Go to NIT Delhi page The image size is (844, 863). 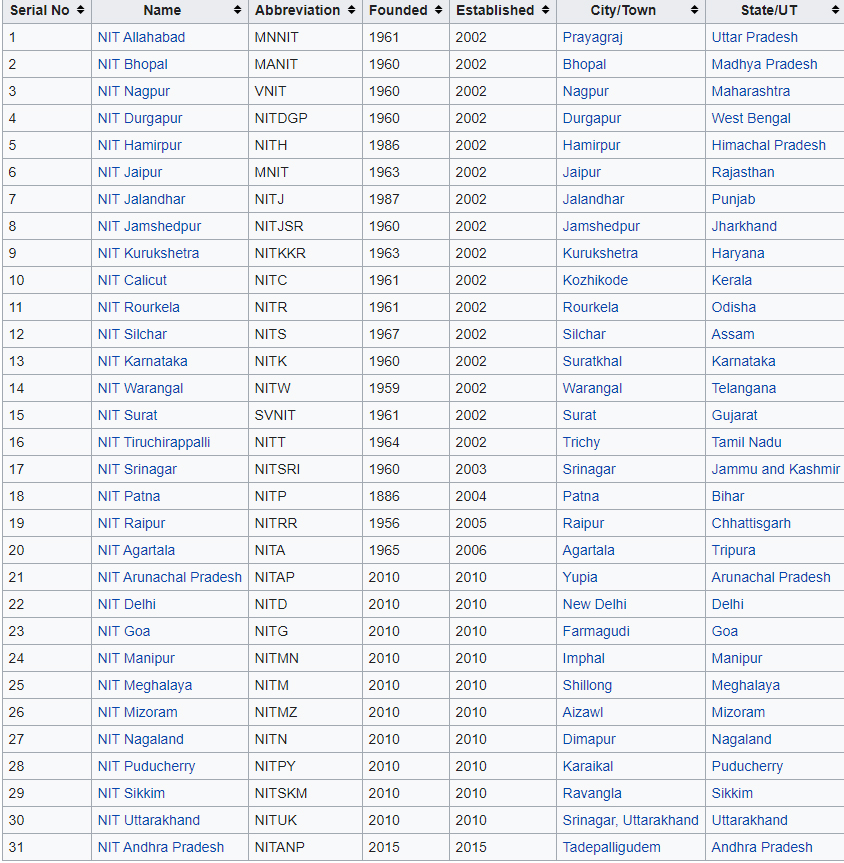pyautogui.click(x=127, y=604)
